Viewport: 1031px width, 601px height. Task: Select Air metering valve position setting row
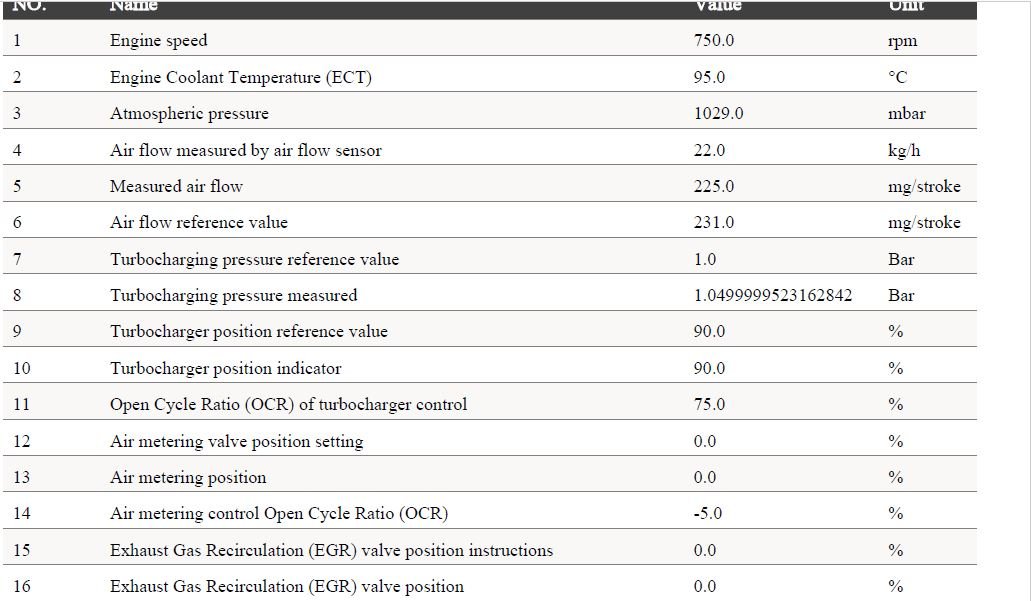click(x=490, y=441)
